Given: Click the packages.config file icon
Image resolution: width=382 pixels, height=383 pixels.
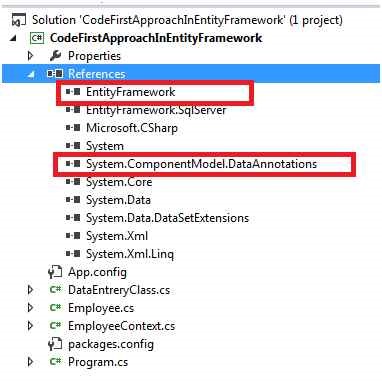Looking at the screenshot, I should pos(55,344).
